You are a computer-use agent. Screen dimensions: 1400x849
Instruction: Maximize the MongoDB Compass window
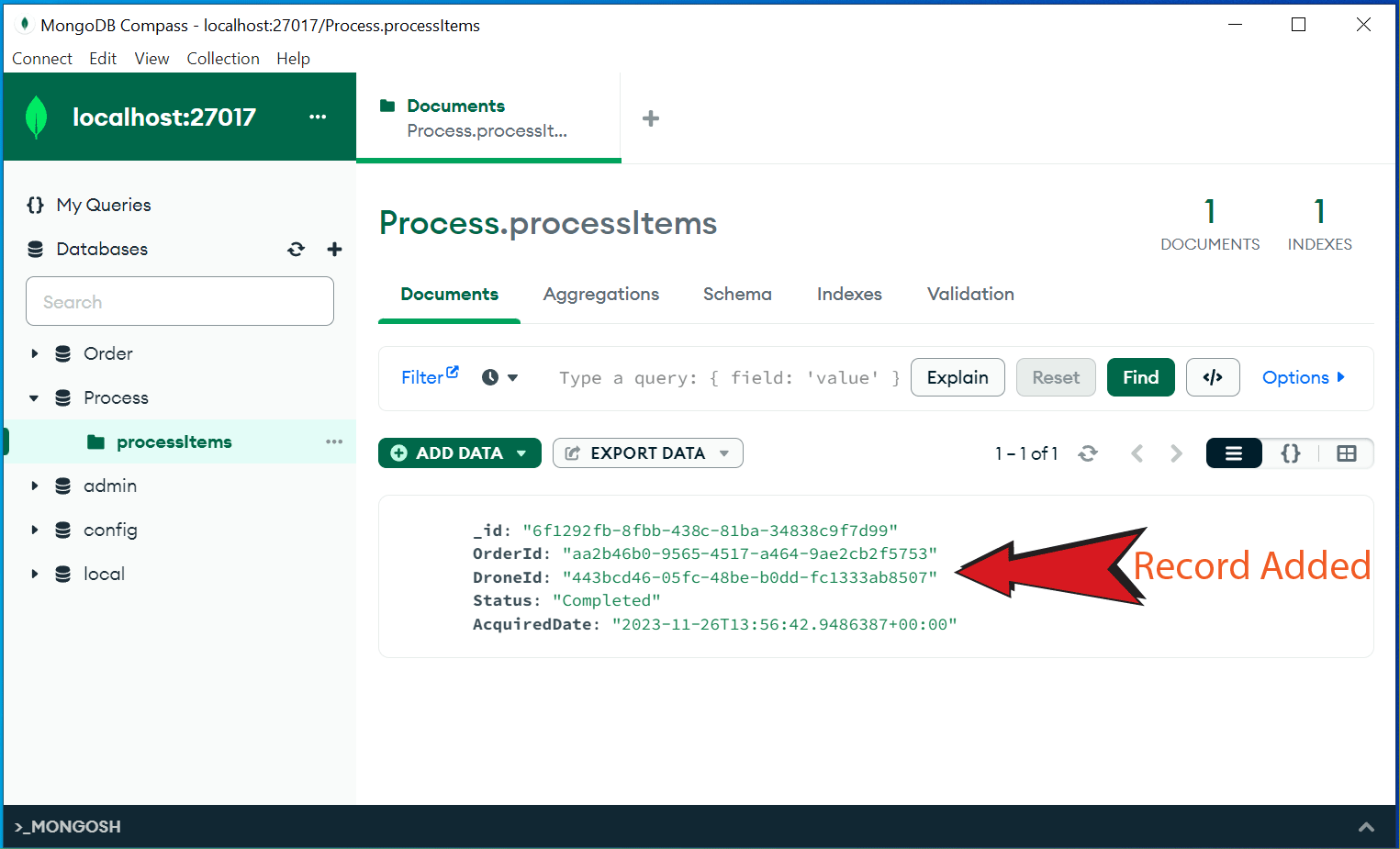click(1298, 25)
